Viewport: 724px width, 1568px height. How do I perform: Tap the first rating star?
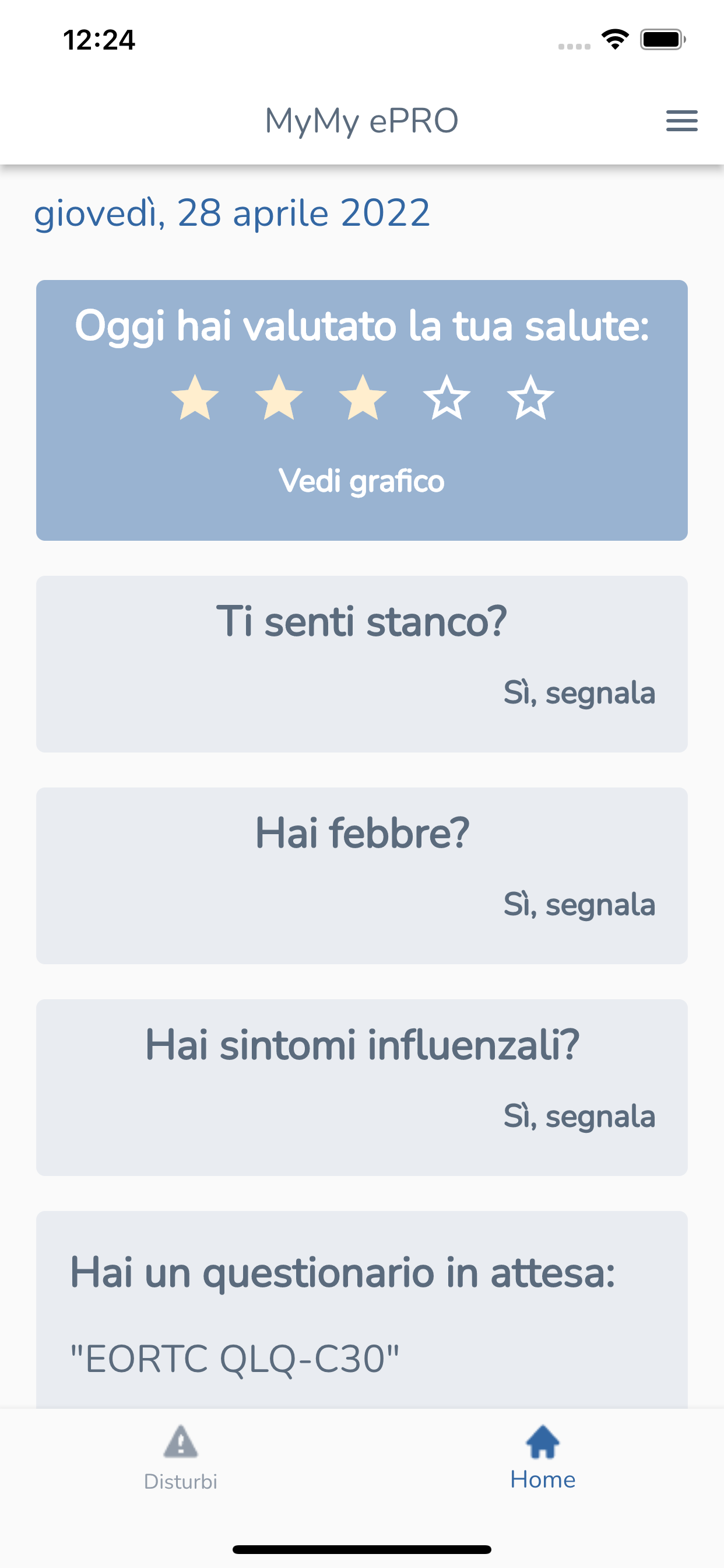click(x=195, y=398)
